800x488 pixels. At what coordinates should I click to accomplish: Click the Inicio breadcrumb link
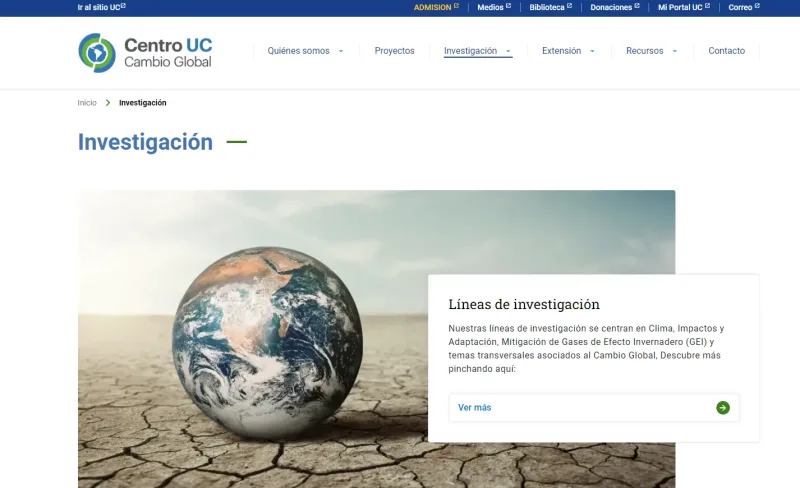click(87, 103)
